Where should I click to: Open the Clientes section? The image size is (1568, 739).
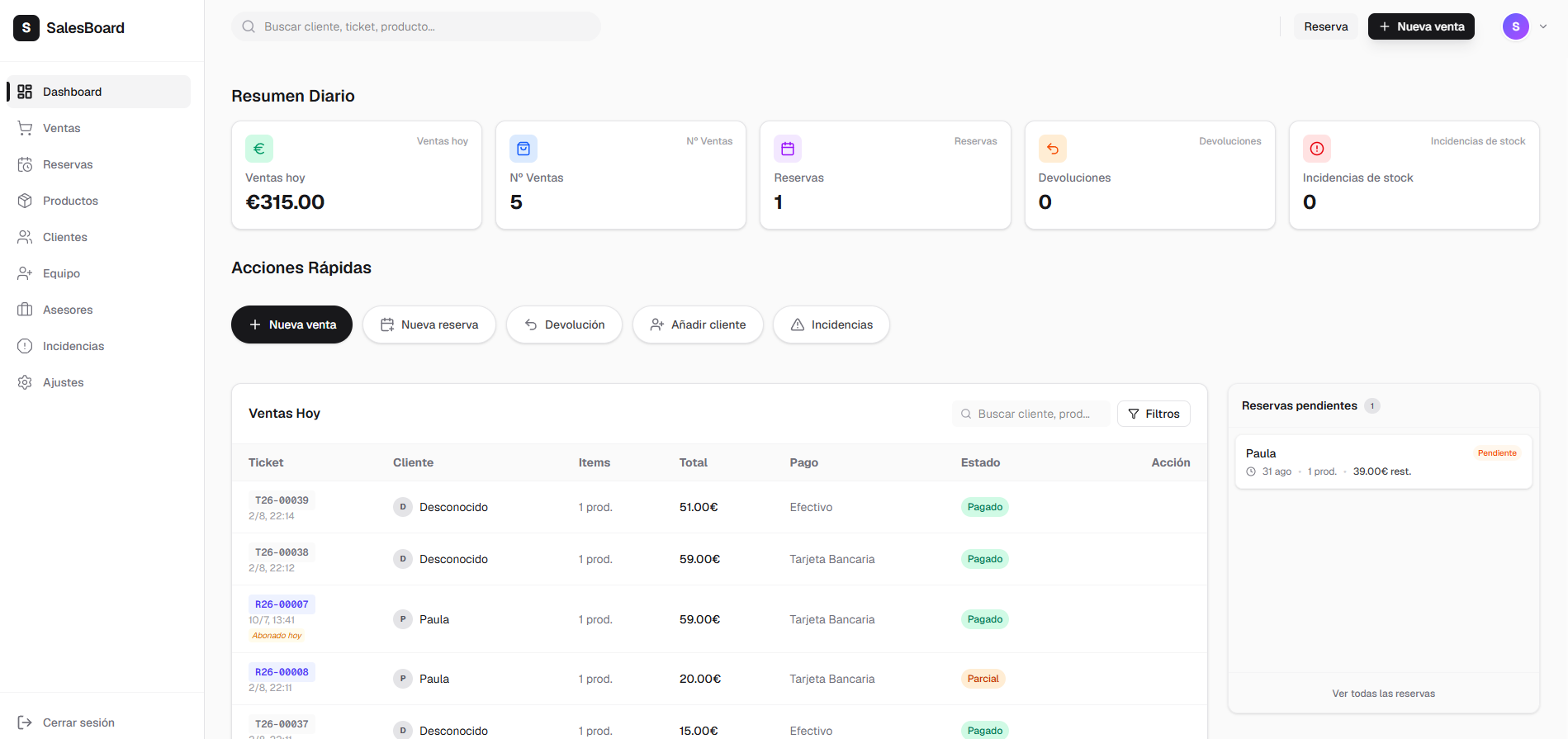(98, 237)
